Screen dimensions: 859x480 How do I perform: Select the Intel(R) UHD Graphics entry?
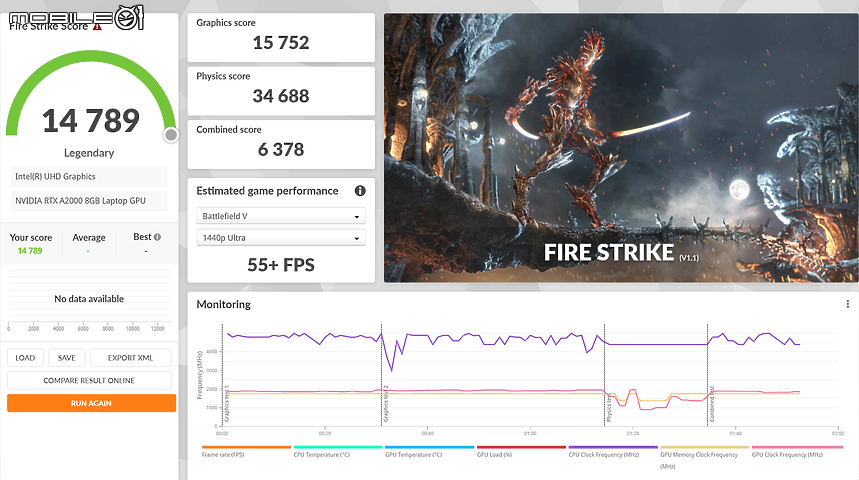point(89,176)
